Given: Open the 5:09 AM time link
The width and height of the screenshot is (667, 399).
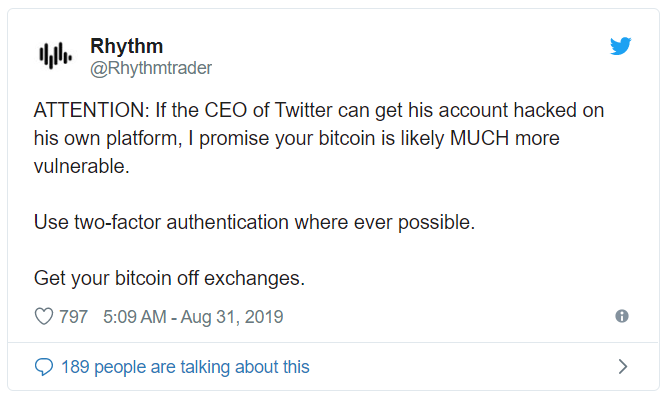Looking at the screenshot, I should click(x=134, y=317).
